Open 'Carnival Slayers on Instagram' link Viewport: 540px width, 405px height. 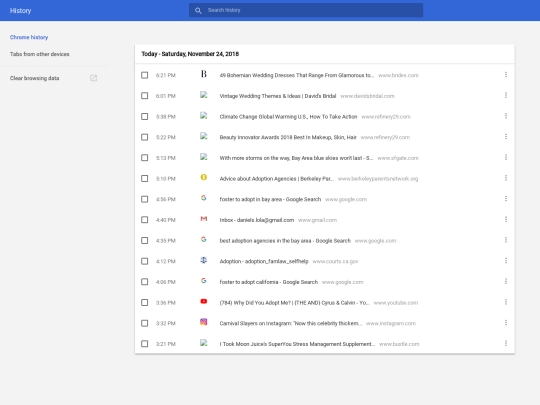pos(291,323)
